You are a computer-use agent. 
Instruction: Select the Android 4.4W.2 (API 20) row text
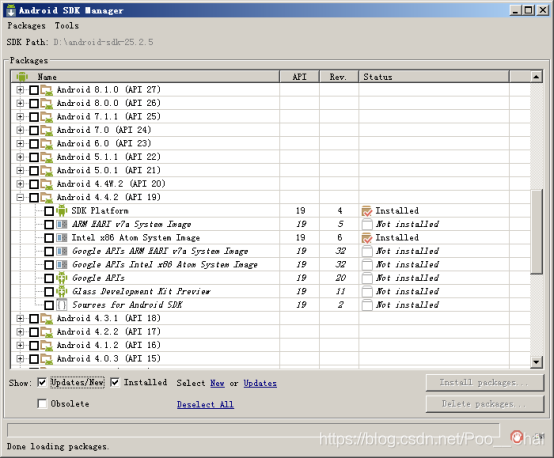[x=111, y=184]
